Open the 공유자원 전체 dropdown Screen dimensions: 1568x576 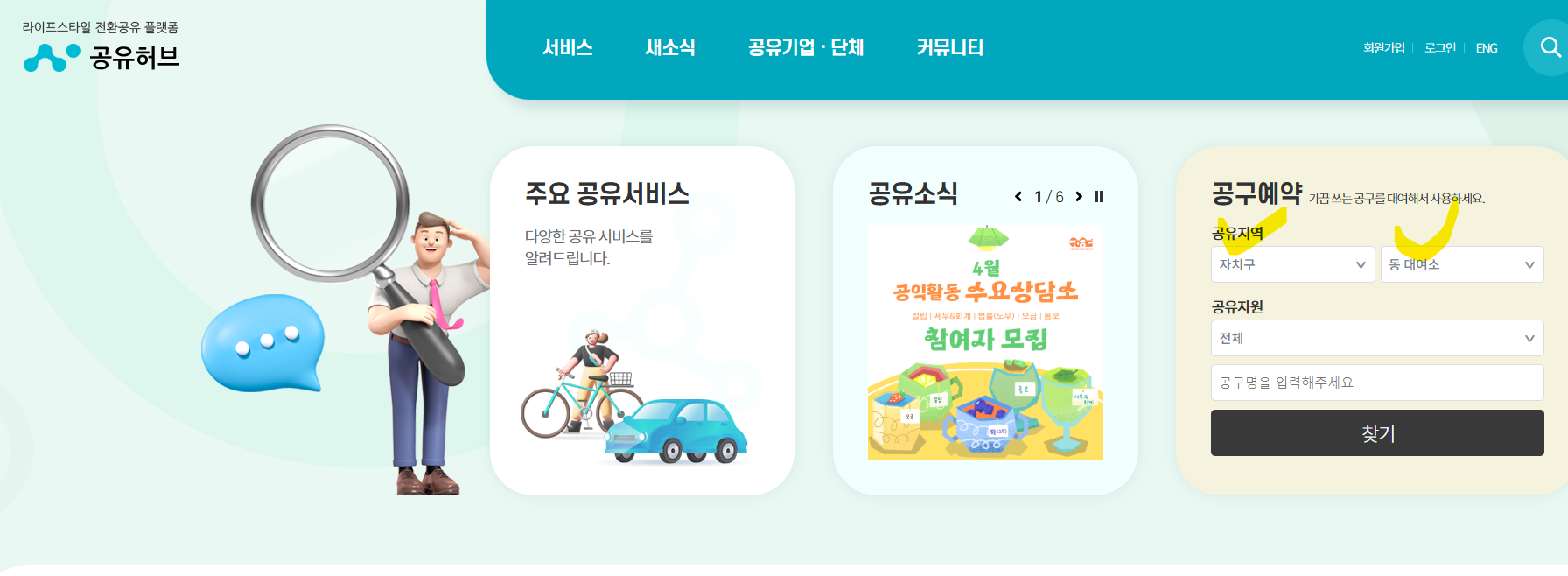(1377, 338)
